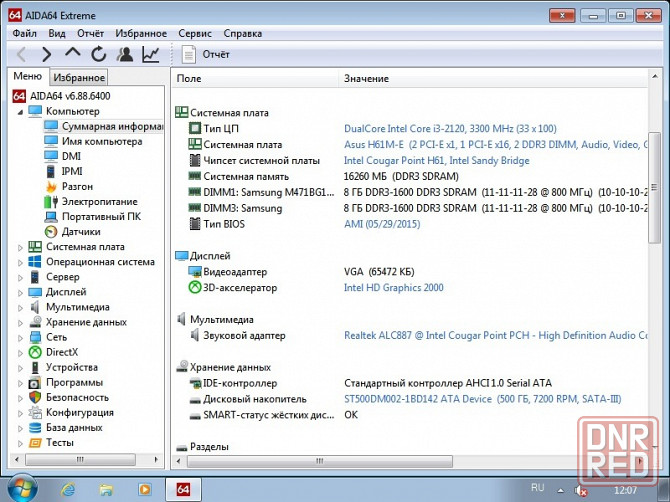Select the Тесты tree node icon

(35, 443)
